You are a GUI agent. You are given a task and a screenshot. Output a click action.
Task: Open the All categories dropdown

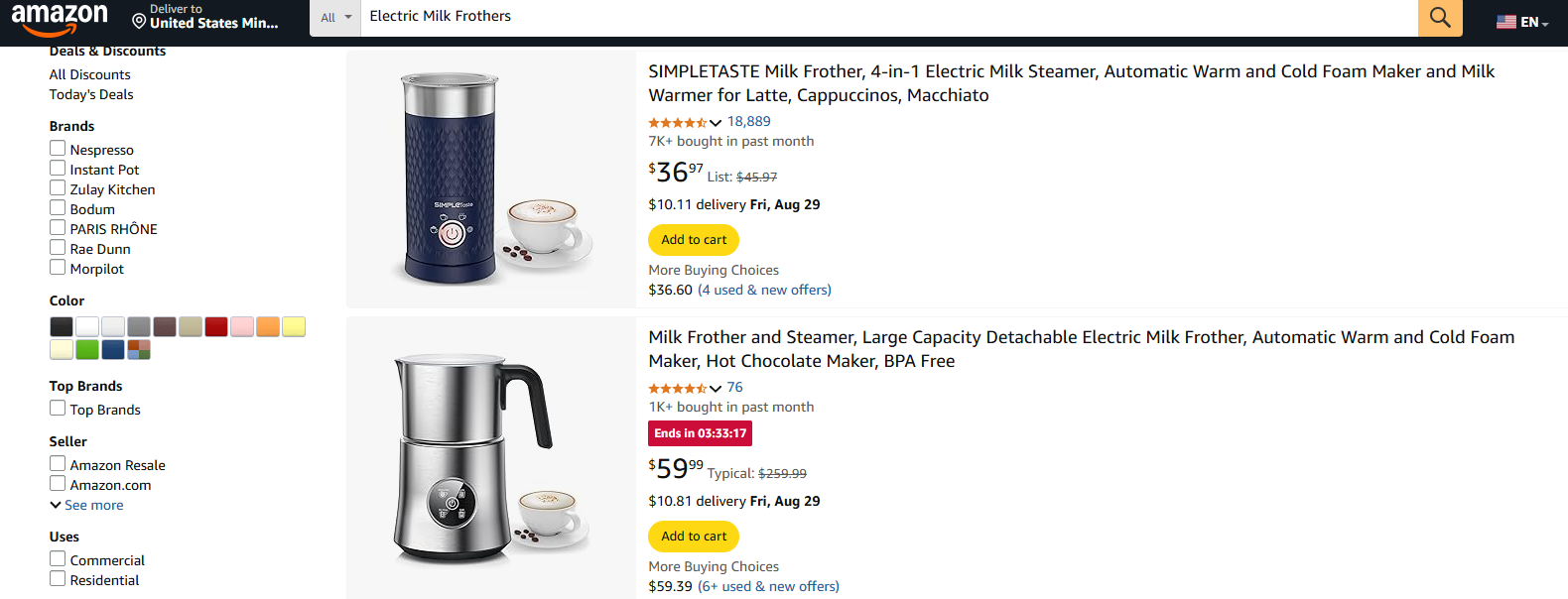[x=334, y=17]
